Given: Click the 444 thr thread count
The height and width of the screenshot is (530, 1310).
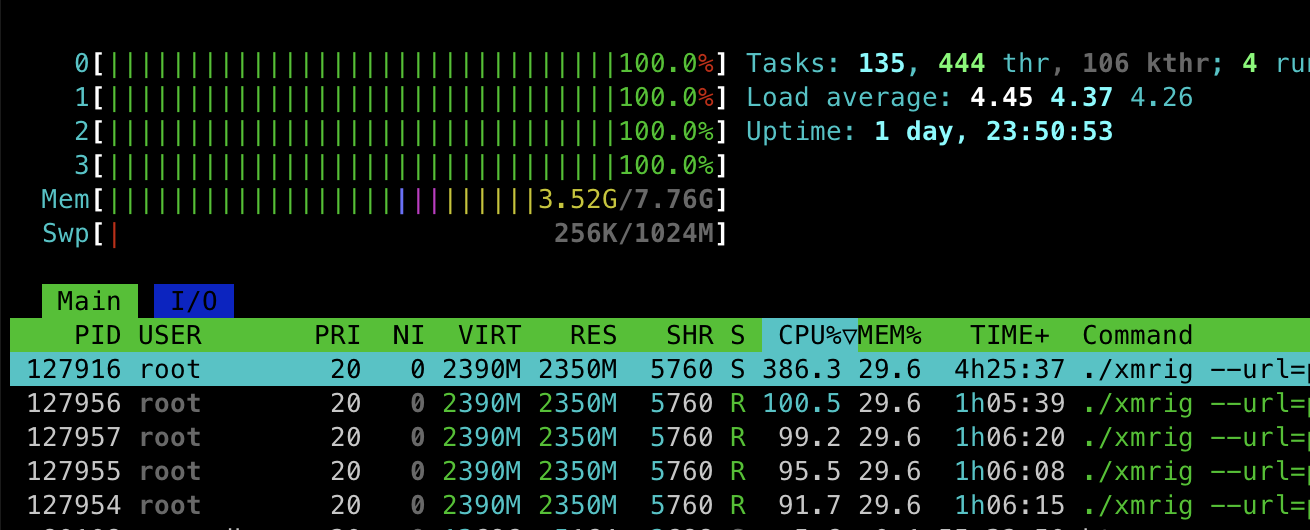Looking at the screenshot, I should click(x=993, y=64).
